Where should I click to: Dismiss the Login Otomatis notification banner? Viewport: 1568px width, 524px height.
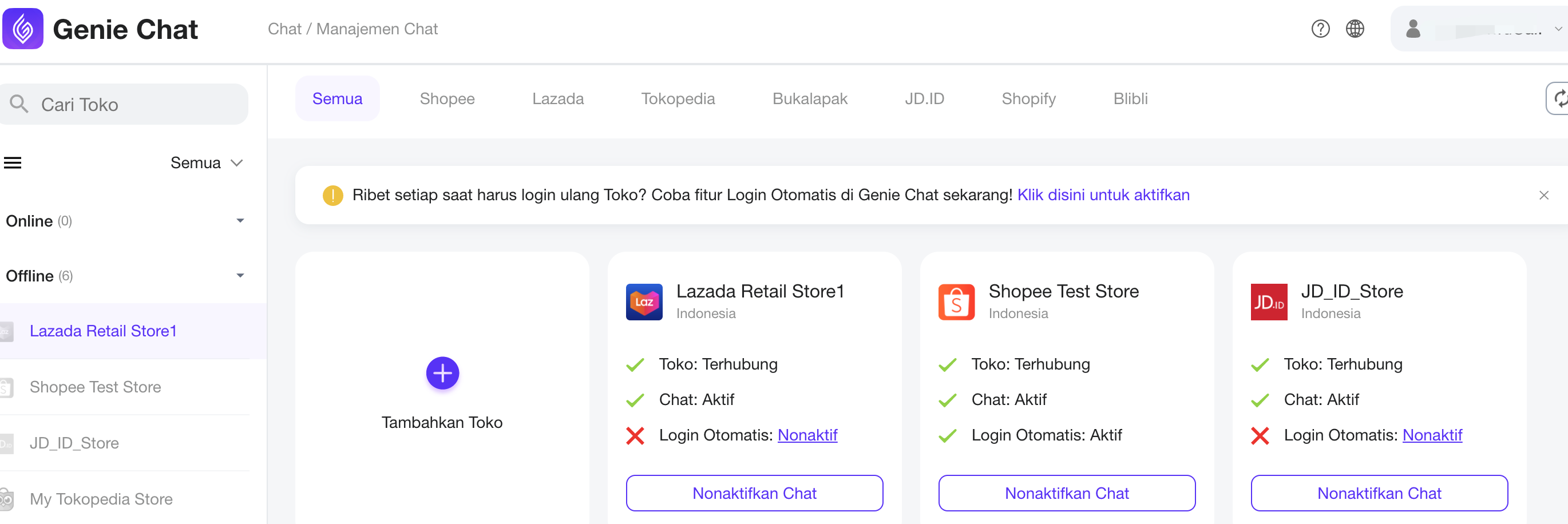(1543, 194)
